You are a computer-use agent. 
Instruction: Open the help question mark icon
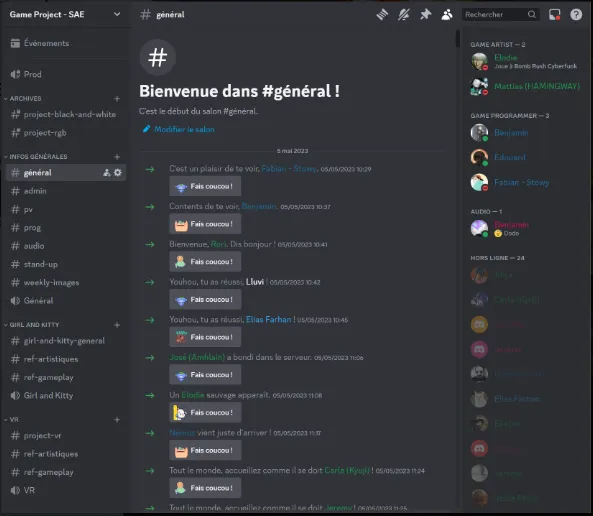point(576,15)
